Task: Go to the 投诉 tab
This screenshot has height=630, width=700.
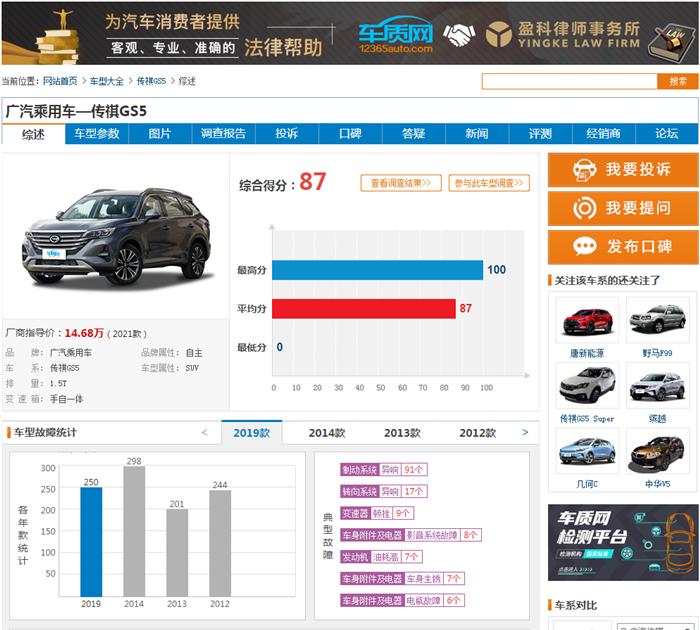Action: 287,134
